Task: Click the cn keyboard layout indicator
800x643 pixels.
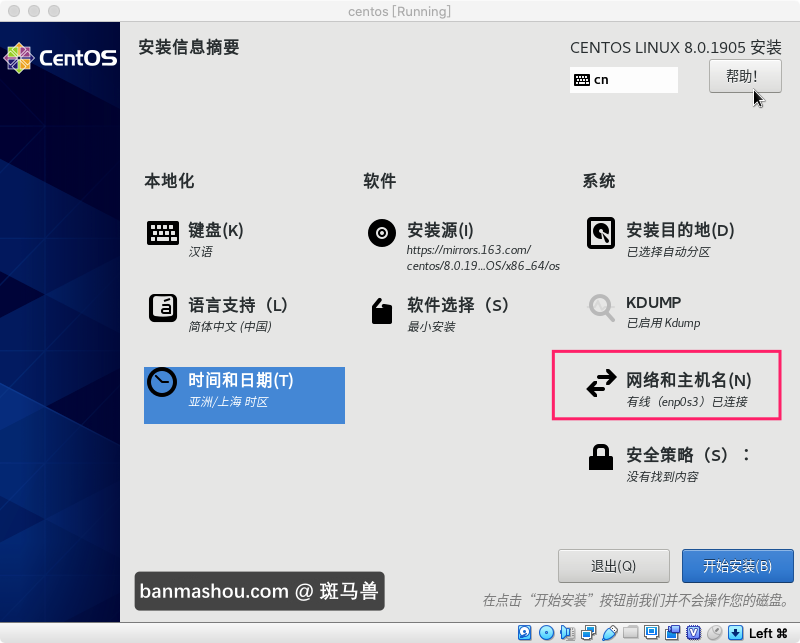Action: pos(623,80)
